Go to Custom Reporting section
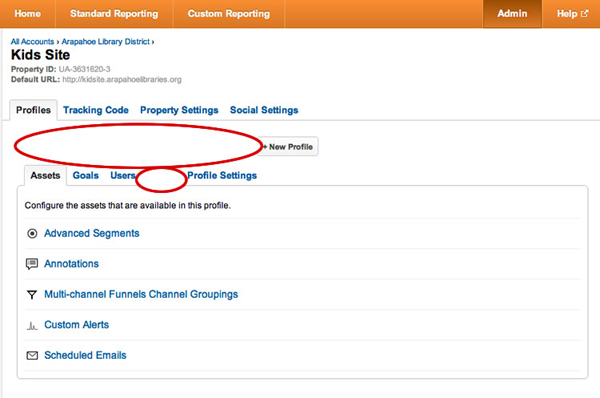The height and width of the screenshot is (398, 600). coord(228,14)
